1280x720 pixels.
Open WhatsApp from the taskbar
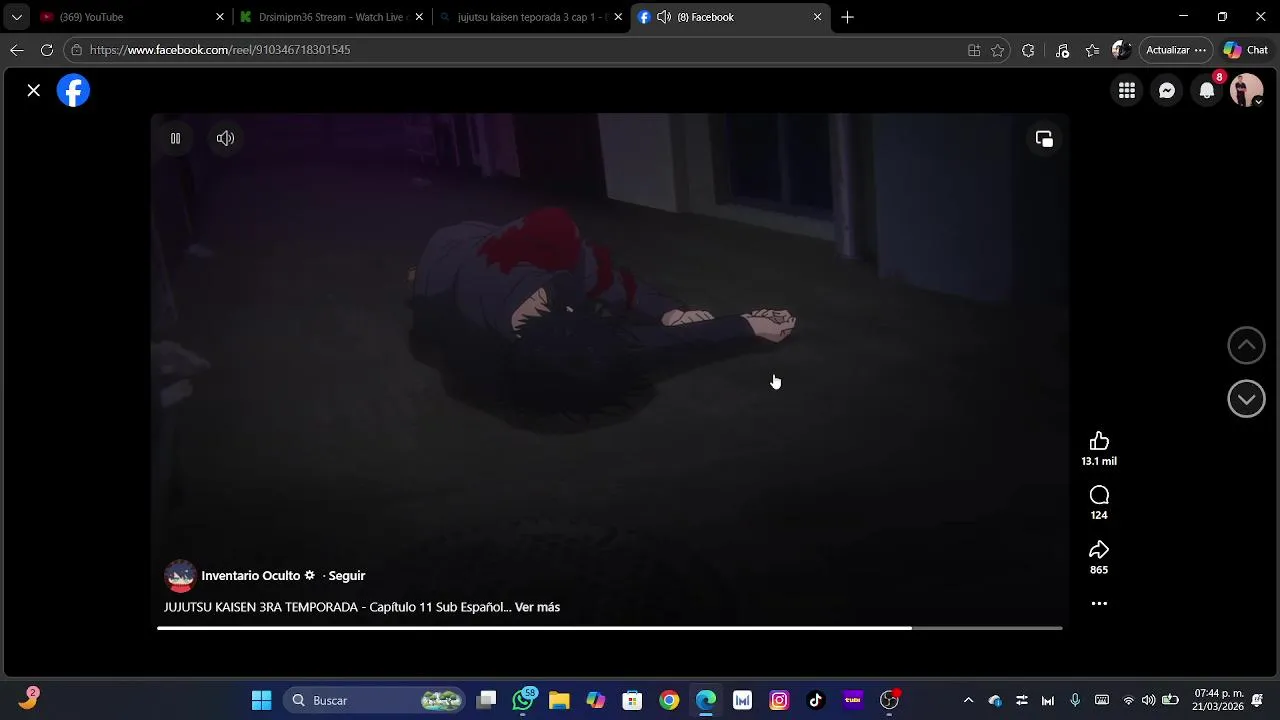click(523, 700)
